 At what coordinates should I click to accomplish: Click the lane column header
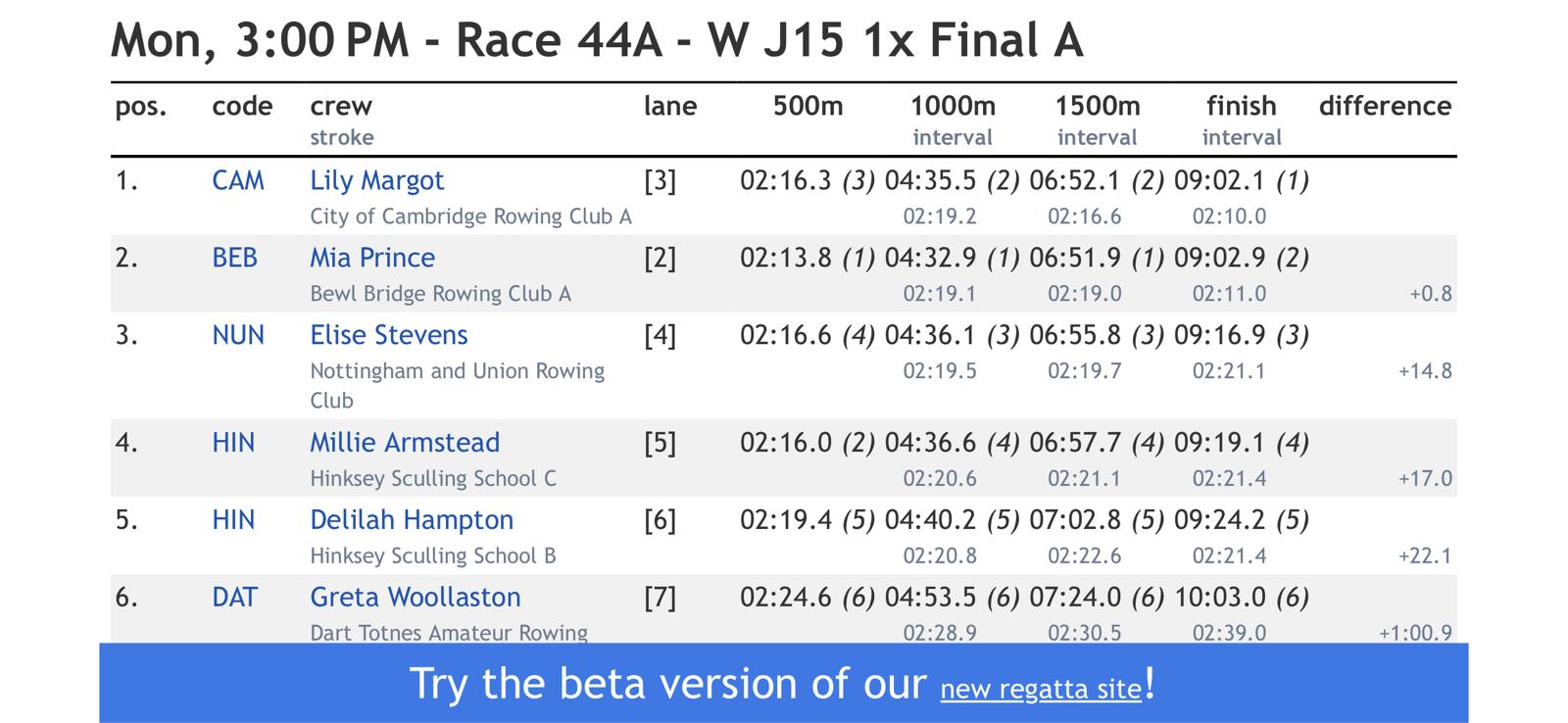pyautogui.click(x=670, y=107)
